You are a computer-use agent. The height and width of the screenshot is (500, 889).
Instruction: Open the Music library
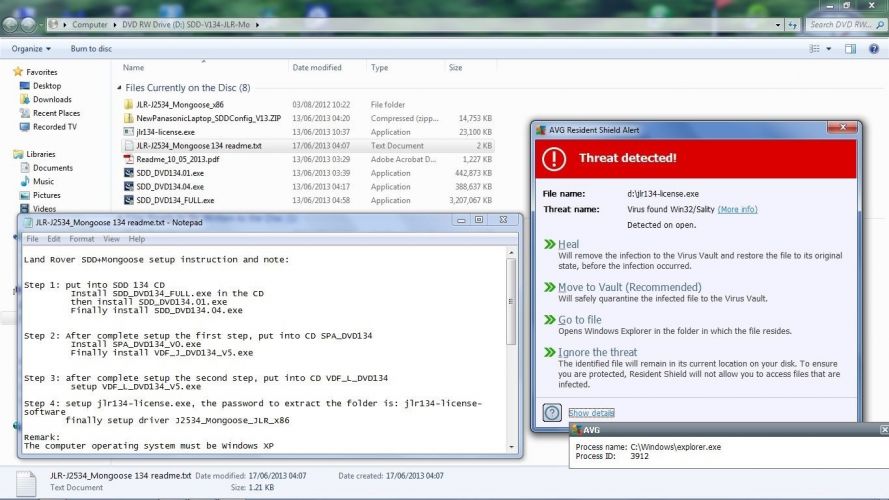click(43, 181)
